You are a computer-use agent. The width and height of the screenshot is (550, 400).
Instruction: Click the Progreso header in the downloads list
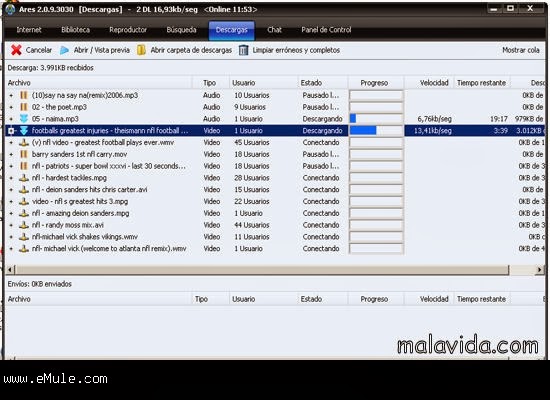376,83
